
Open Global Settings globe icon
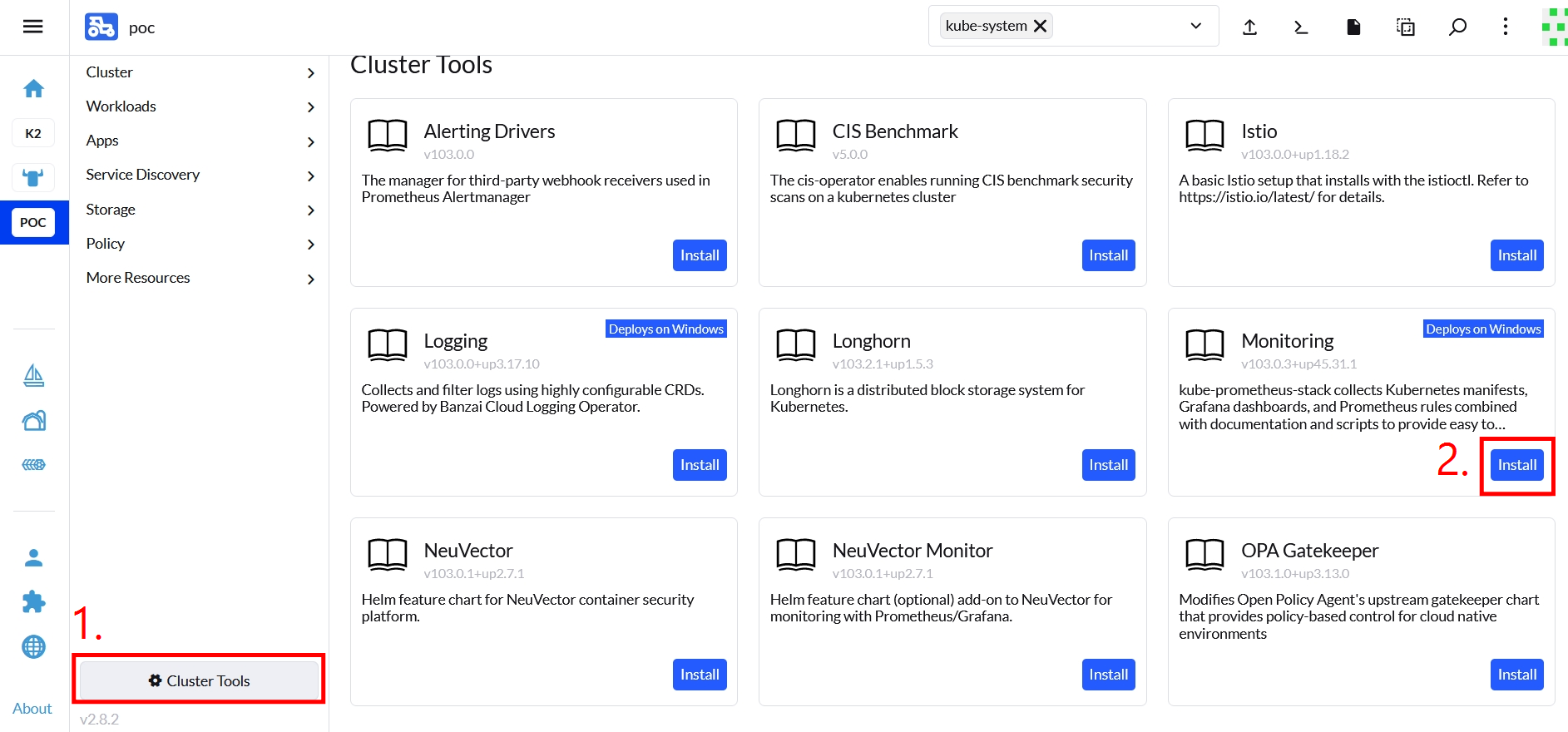point(33,646)
